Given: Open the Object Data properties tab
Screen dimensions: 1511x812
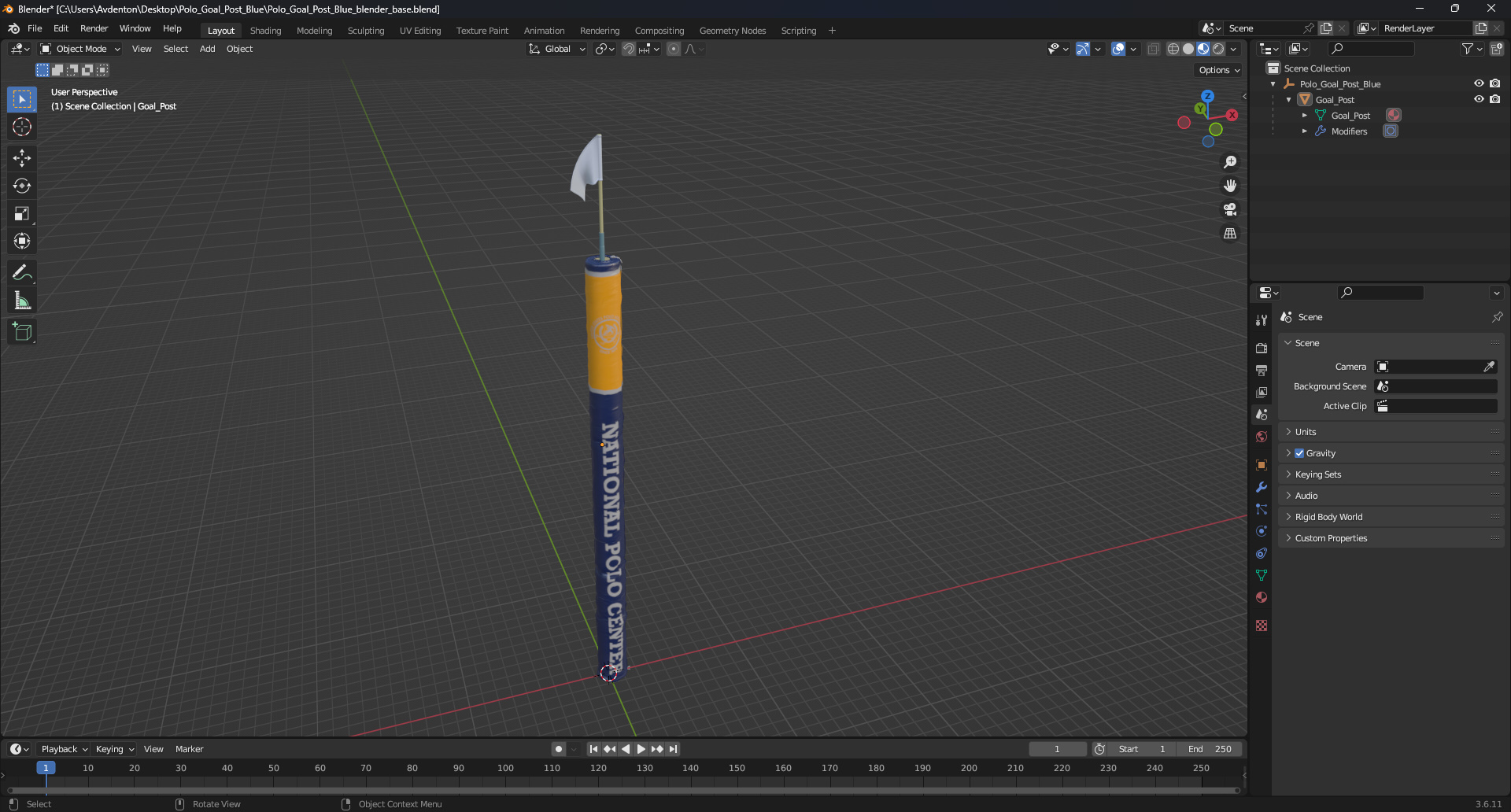Looking at the screenshot, I should pyautogui.click(x=1262, y=575).
